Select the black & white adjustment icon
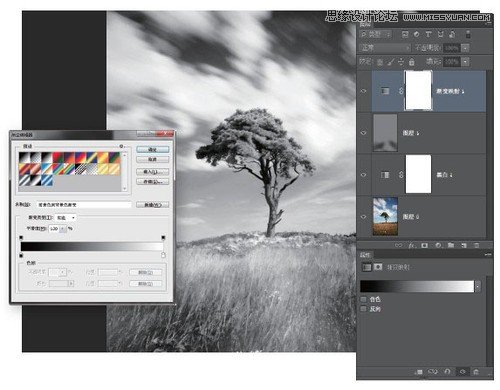 pyautogui.click(x=385, y=175)
